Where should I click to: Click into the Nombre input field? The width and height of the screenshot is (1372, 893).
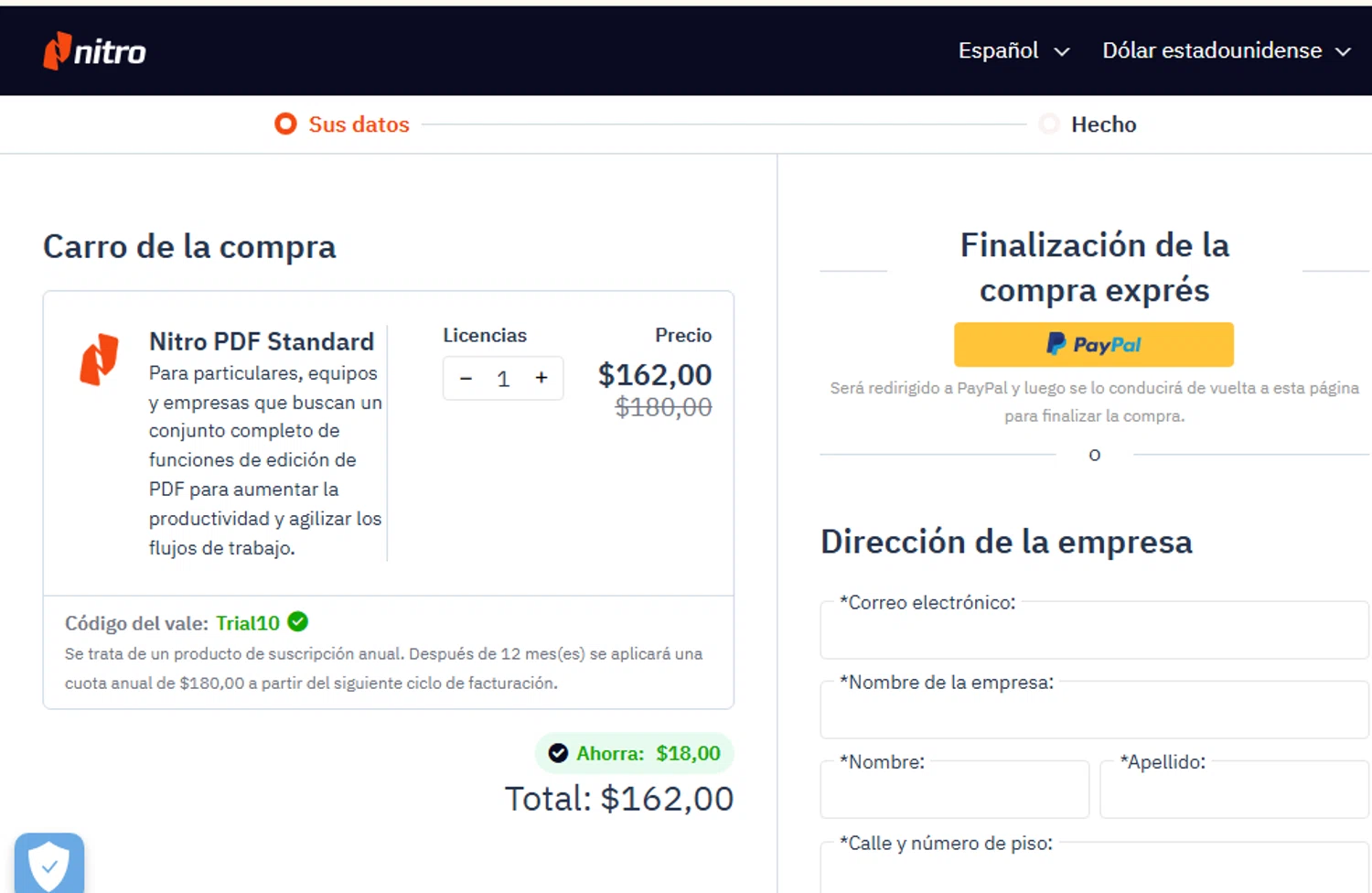[954, 792]
